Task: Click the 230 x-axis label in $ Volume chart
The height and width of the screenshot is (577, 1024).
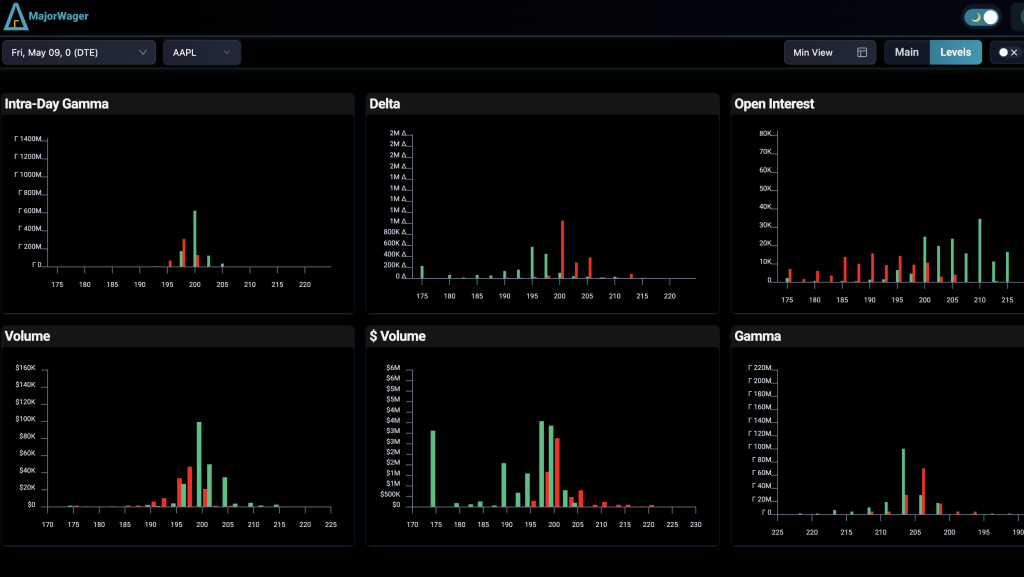Action: click(696, 525)
